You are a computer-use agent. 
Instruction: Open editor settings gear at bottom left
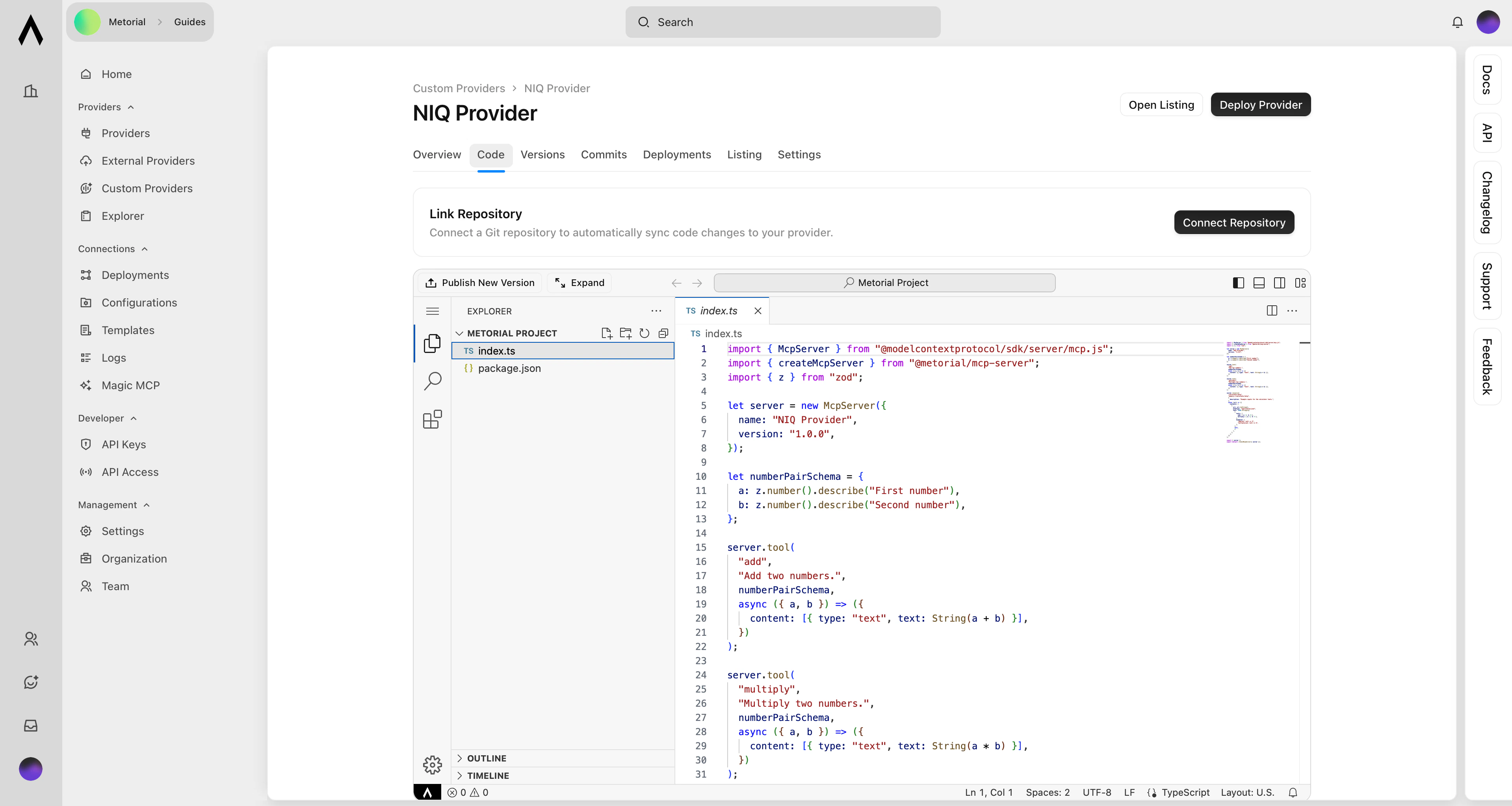click(432, 764)
